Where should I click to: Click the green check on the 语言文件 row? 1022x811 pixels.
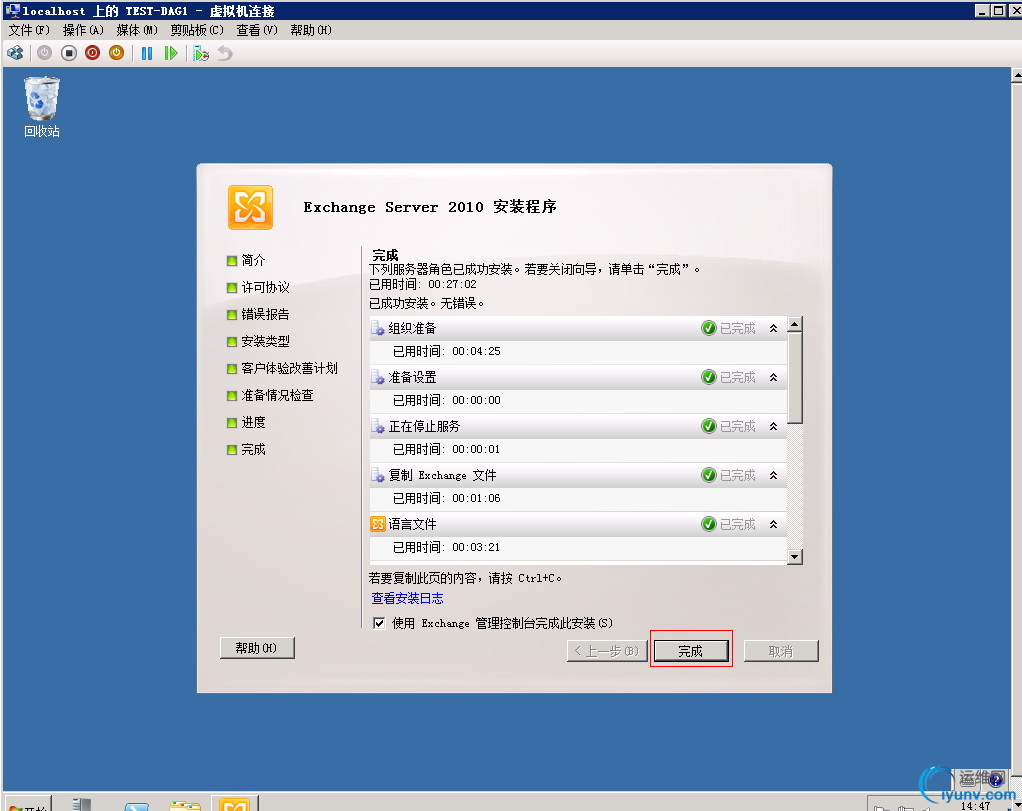[x=708, y=523]
